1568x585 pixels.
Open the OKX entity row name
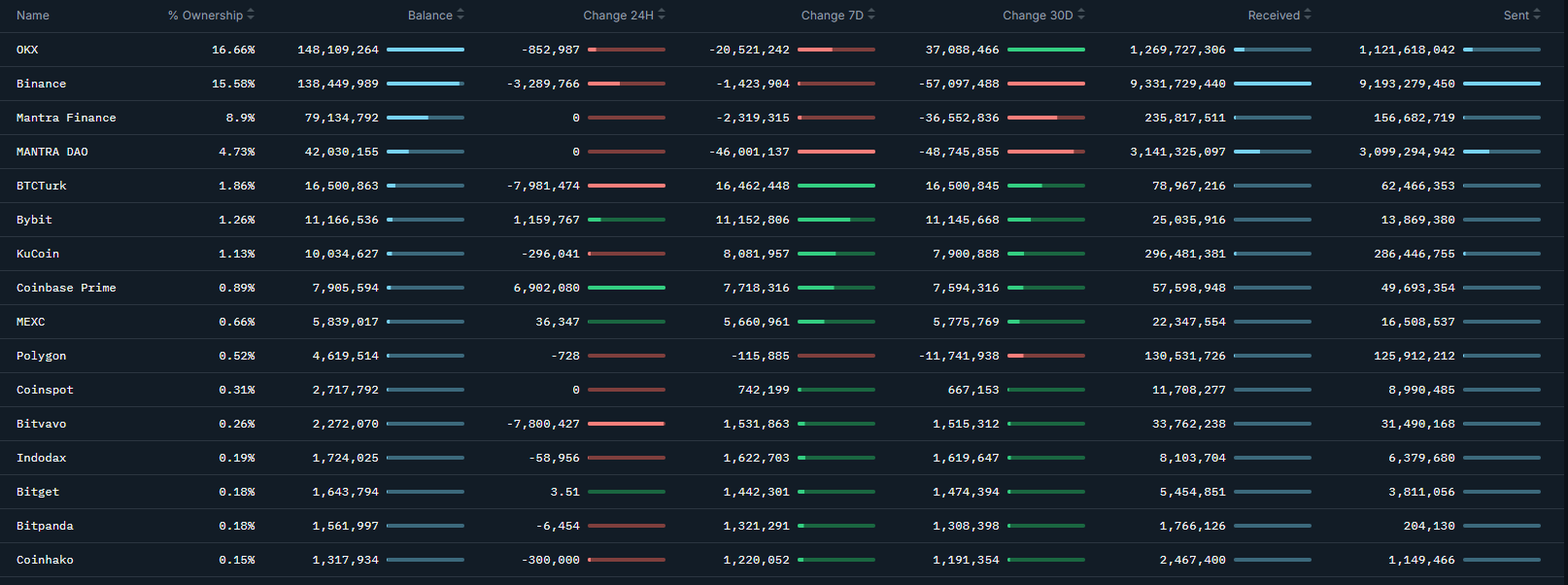tap(27, 50)
